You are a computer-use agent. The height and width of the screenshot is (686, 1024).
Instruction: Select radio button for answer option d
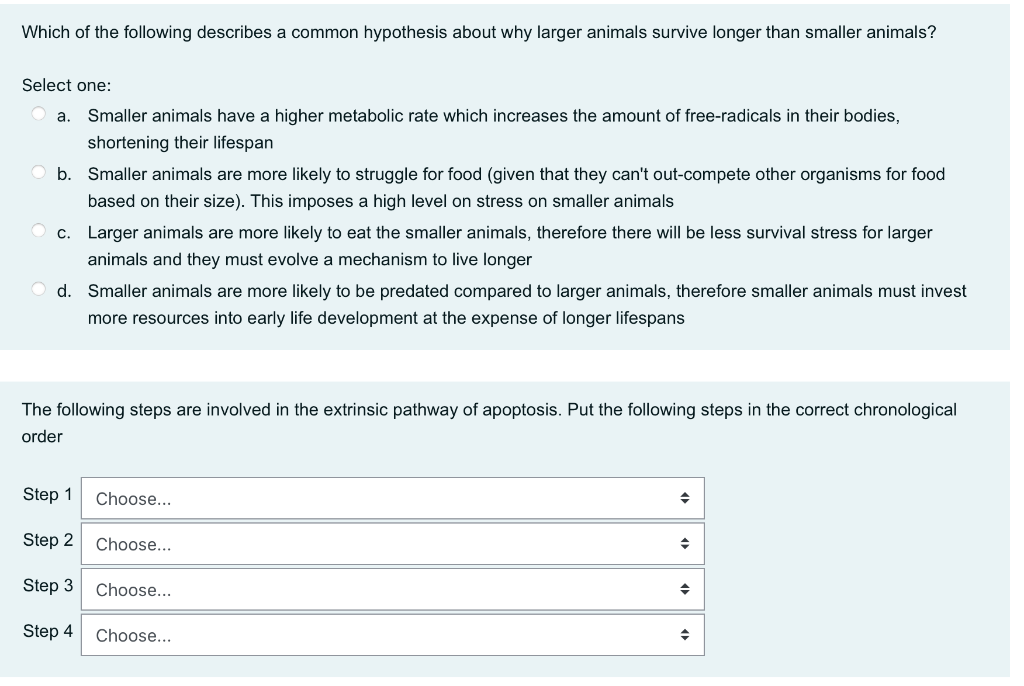coord(37,287)
